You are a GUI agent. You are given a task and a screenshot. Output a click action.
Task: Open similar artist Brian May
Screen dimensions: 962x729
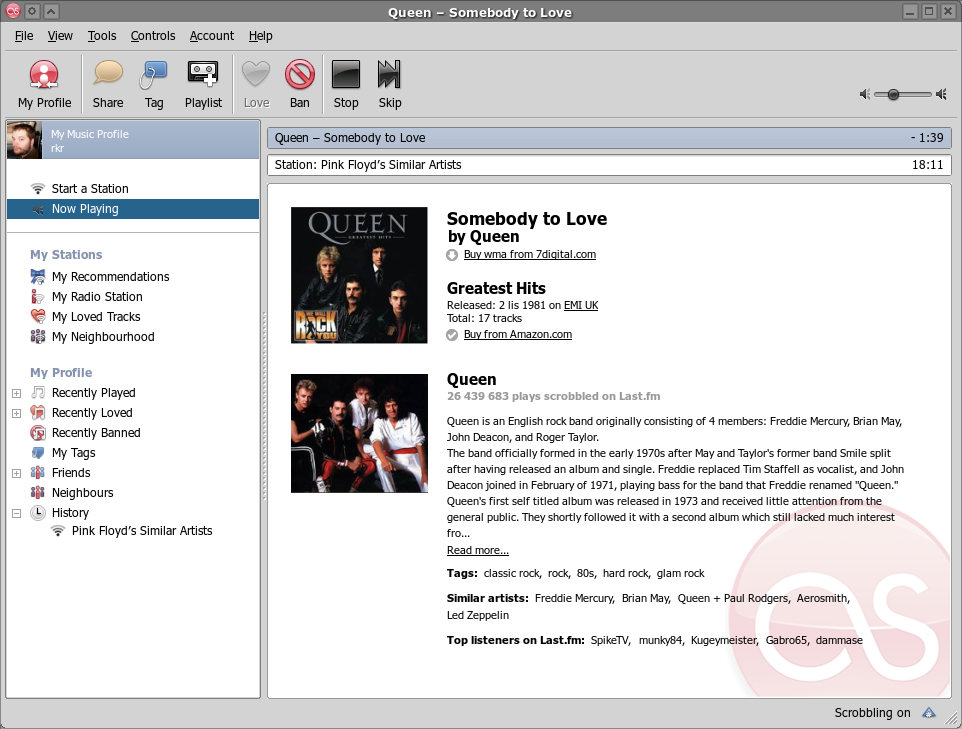coord(645,598)
